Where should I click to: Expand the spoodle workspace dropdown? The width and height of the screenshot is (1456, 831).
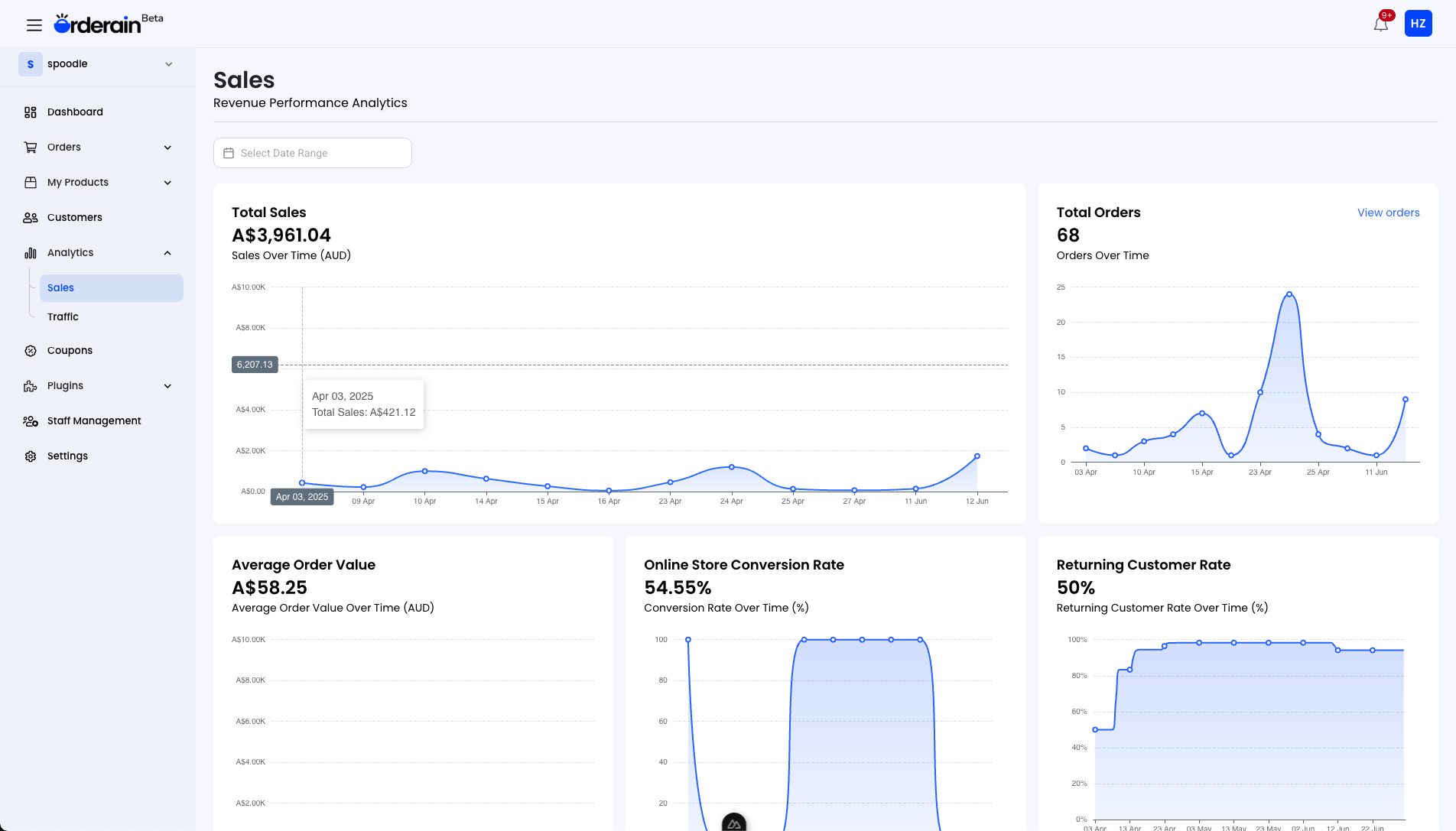coord(168,64)
